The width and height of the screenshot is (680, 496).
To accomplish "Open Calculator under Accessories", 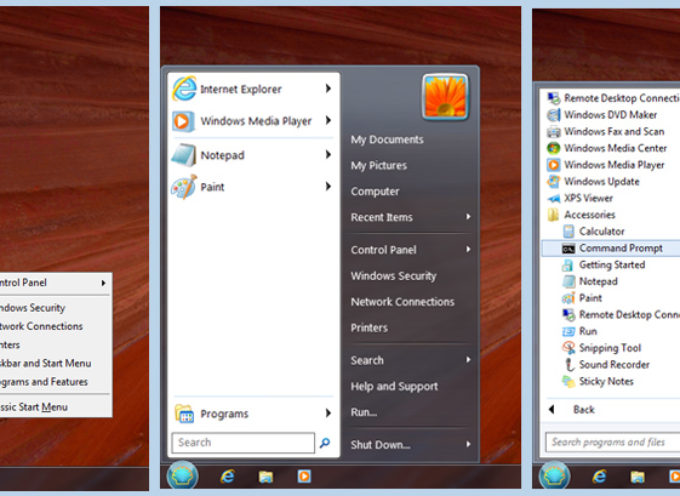I will tap(602, 232).
